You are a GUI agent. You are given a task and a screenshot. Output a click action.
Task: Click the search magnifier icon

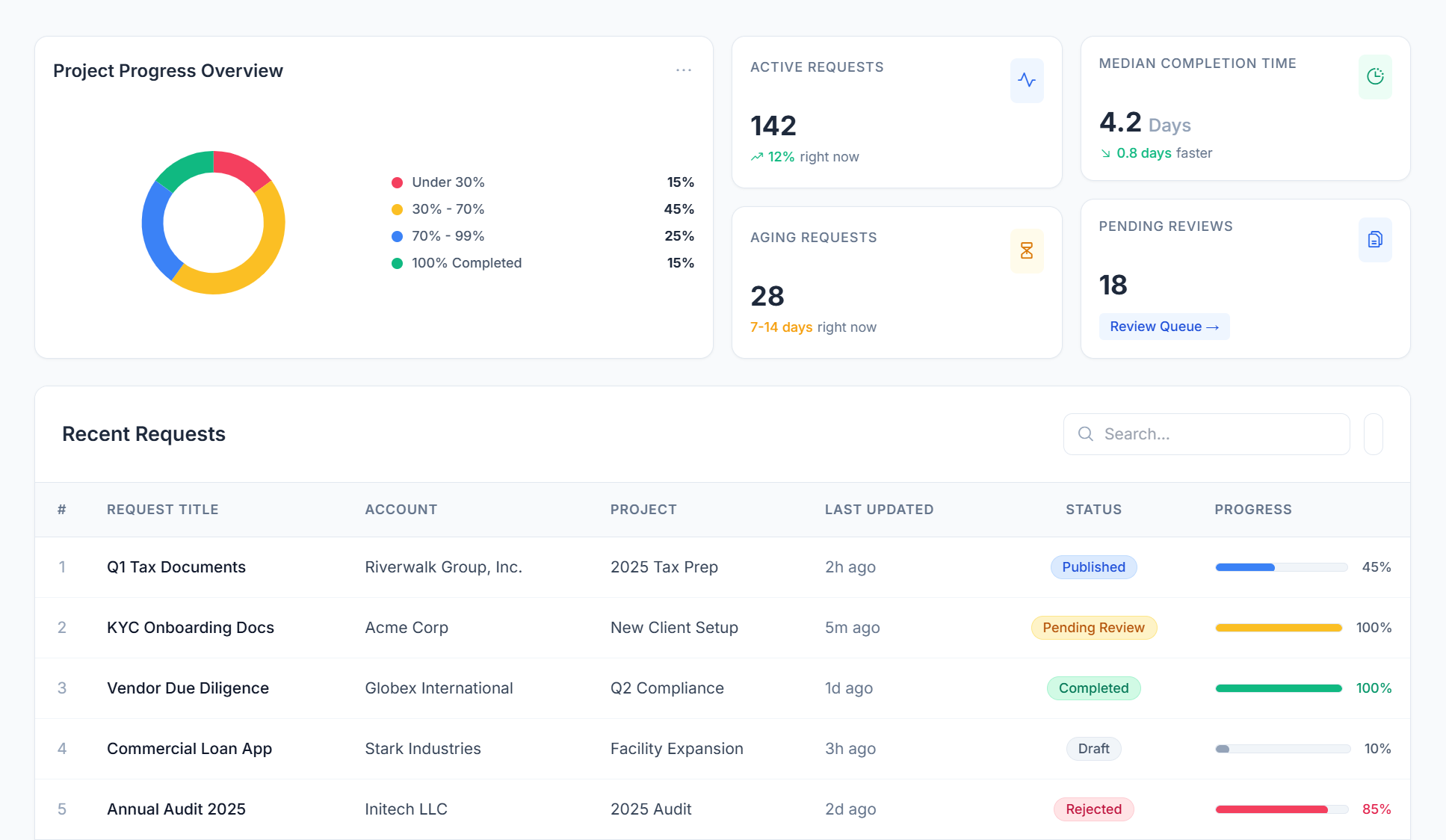[1085, 434]
